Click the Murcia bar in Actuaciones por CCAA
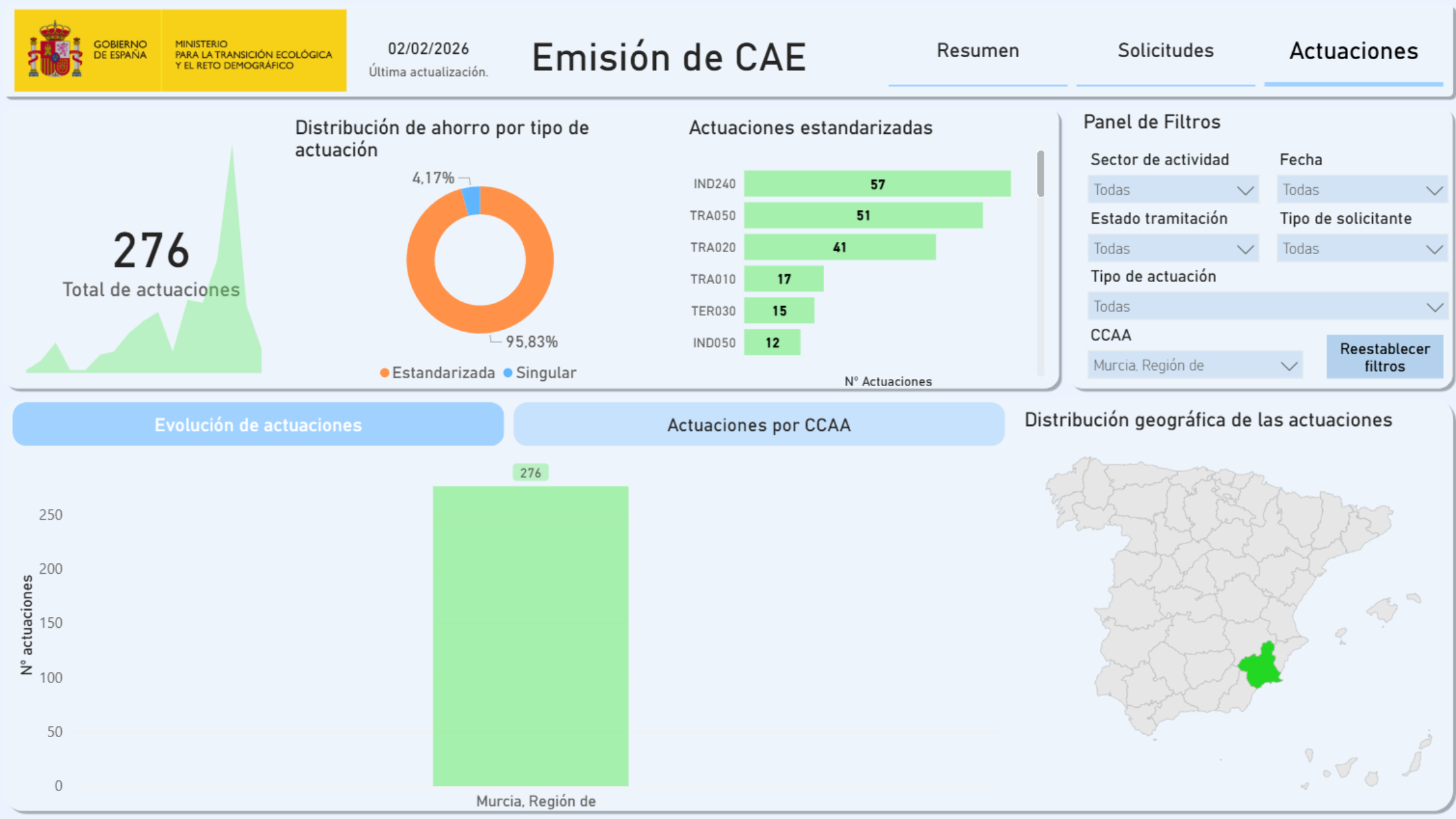This screenshot has height=819, width=1456. pyautogui.click(x=530, y=634)
